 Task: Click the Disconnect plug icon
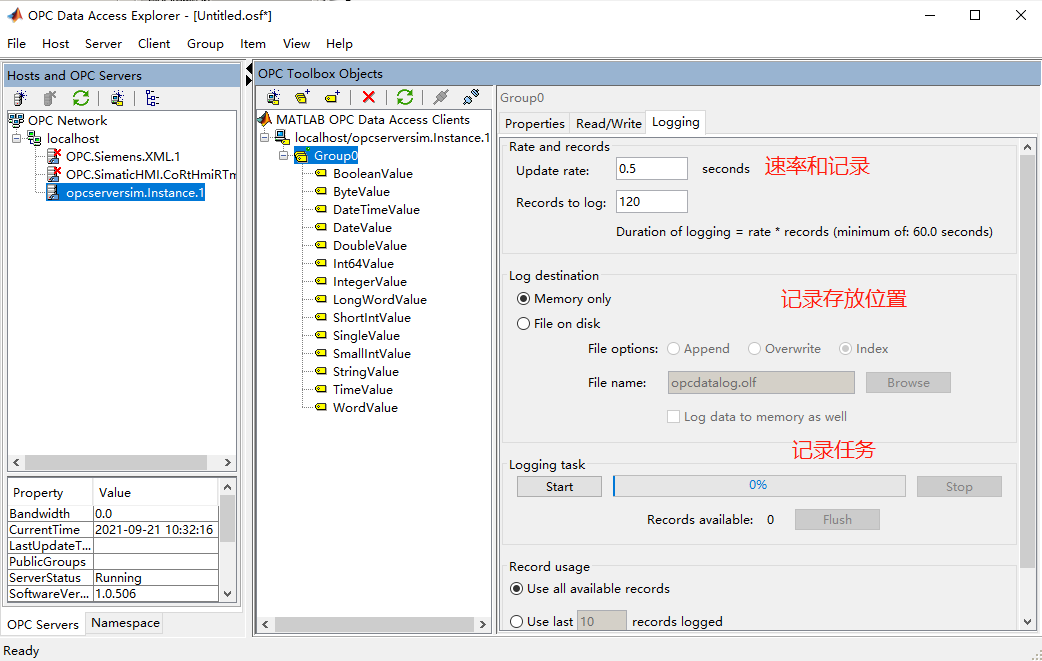point(468,97)
